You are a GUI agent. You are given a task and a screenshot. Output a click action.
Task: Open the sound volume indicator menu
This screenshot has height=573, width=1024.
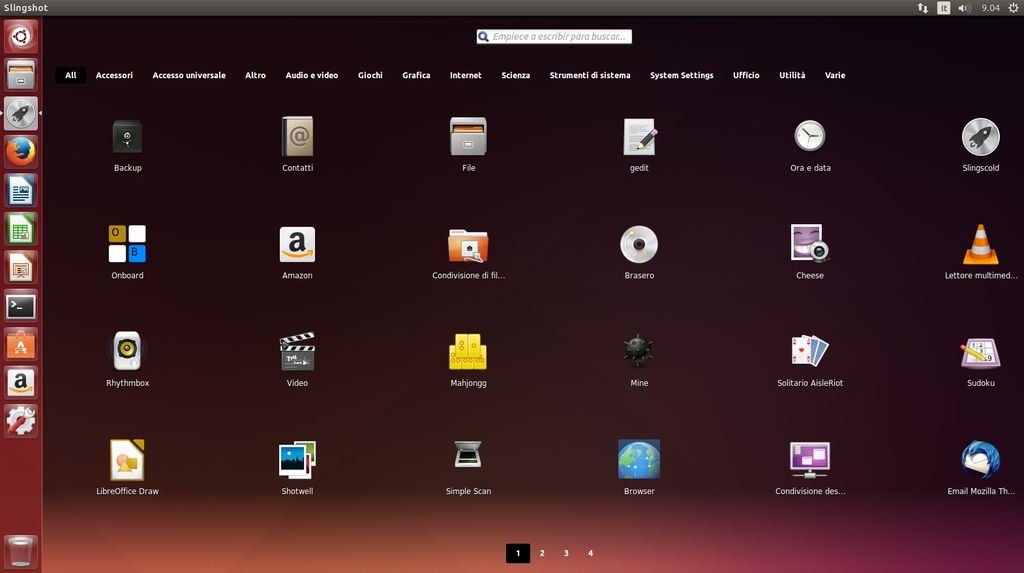[x=964, y=8]
